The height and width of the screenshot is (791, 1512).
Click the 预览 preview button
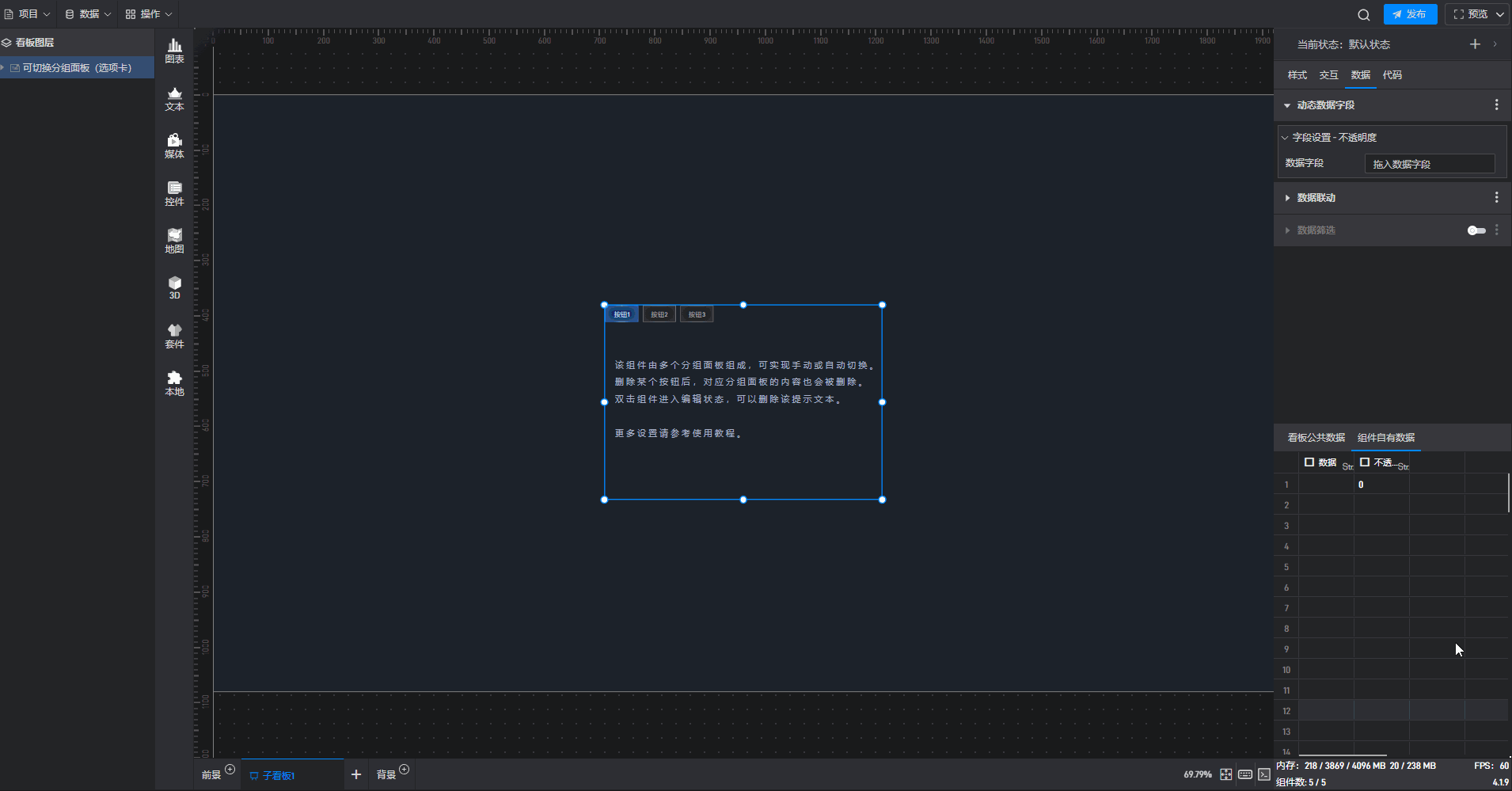pyautogui.click(x=1471, y=14)
